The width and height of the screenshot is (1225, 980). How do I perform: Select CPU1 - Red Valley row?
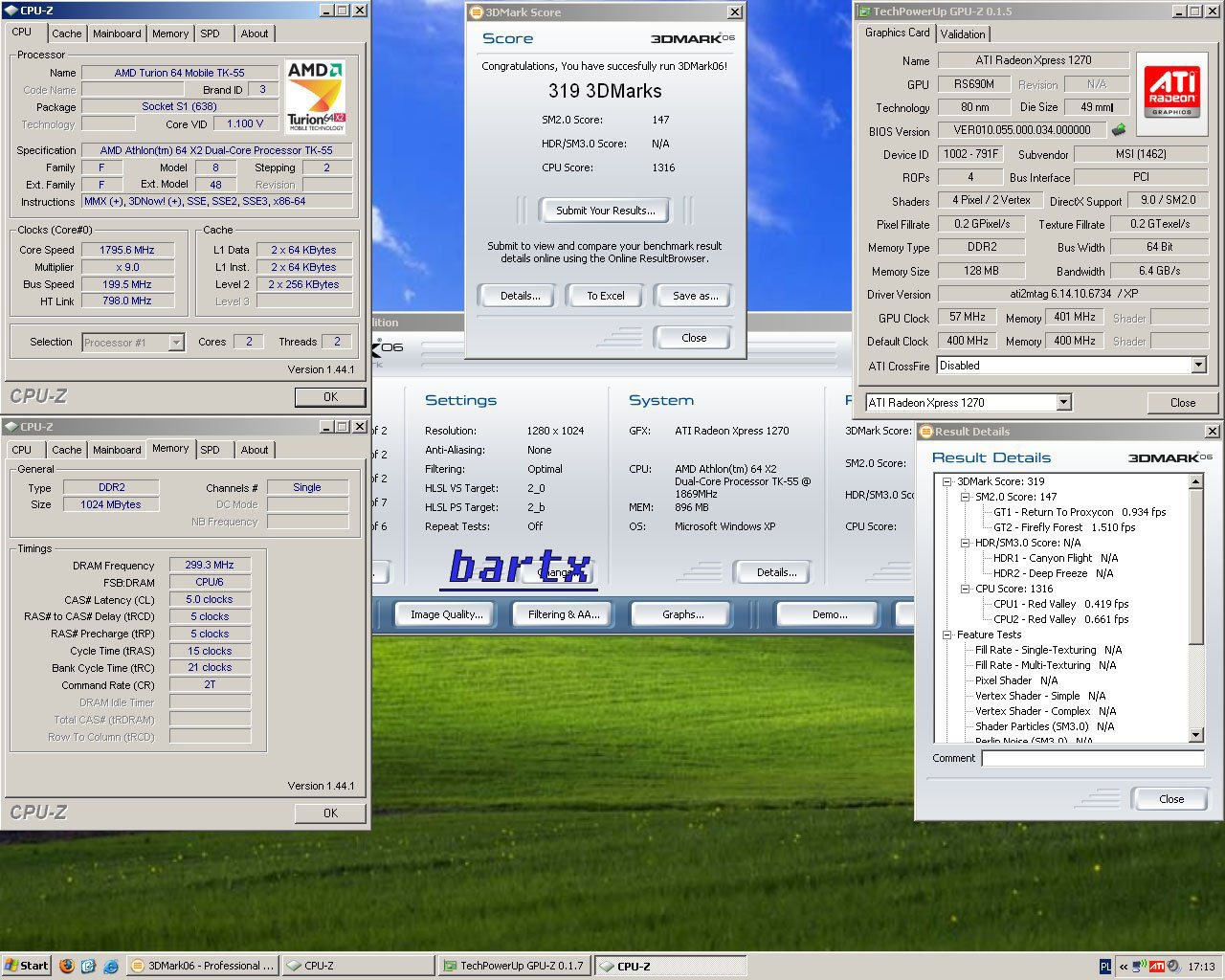click(x=1061, y=604)
